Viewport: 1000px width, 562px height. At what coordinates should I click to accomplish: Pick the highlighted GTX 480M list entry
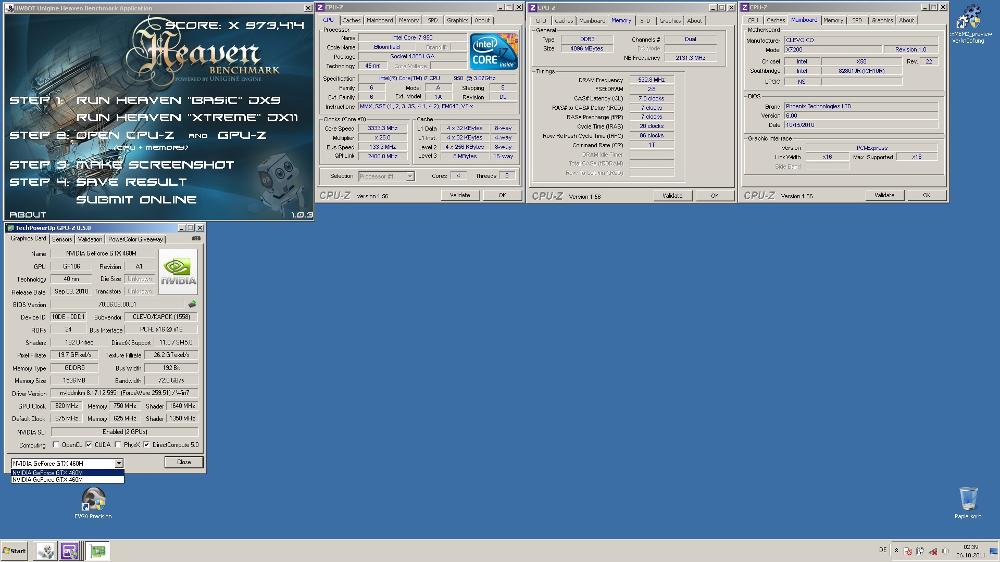(x=68, y=473)
